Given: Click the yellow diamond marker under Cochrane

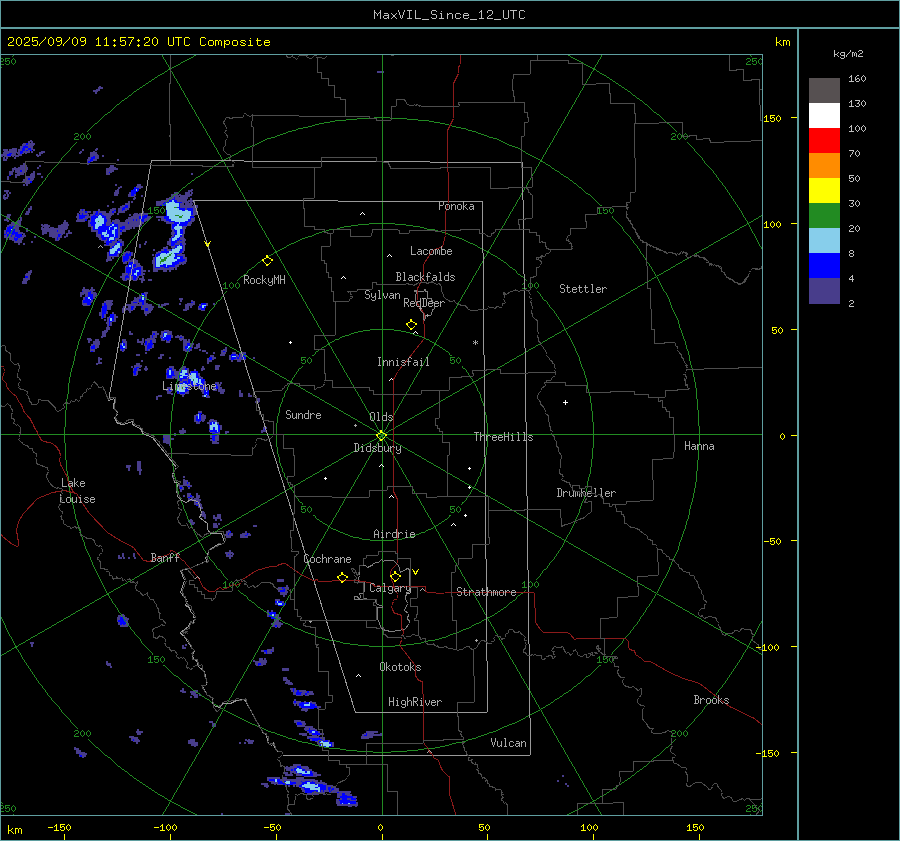Looking at the screenshot, I should point(342,578).
